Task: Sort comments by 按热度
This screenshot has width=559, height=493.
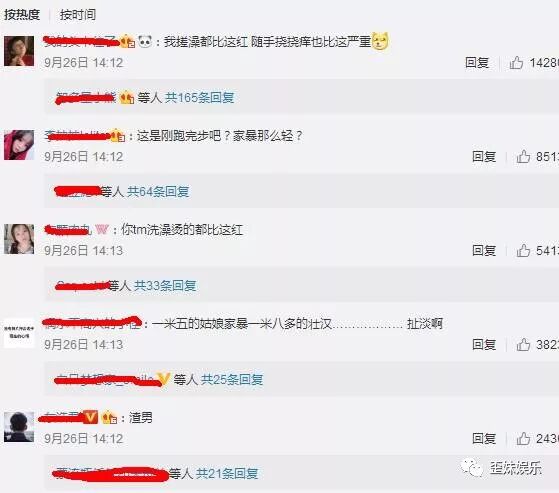Action: point(22,15)
